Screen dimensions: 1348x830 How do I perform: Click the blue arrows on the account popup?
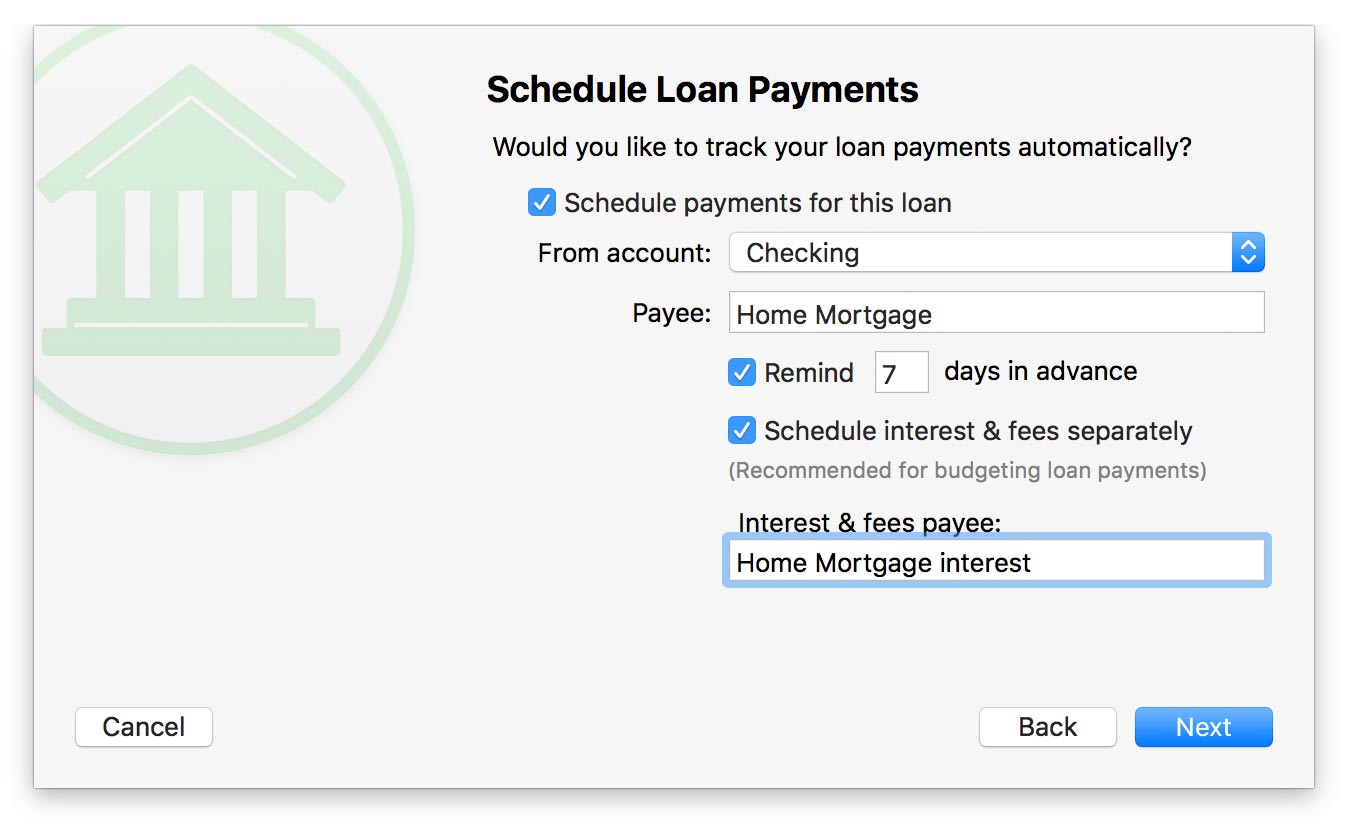[x=1248, y=253]
